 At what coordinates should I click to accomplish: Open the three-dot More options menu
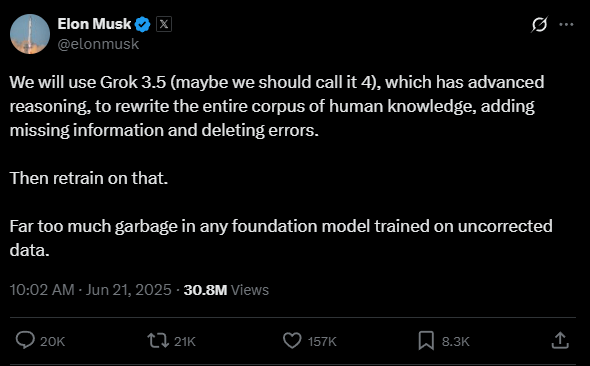566,25
